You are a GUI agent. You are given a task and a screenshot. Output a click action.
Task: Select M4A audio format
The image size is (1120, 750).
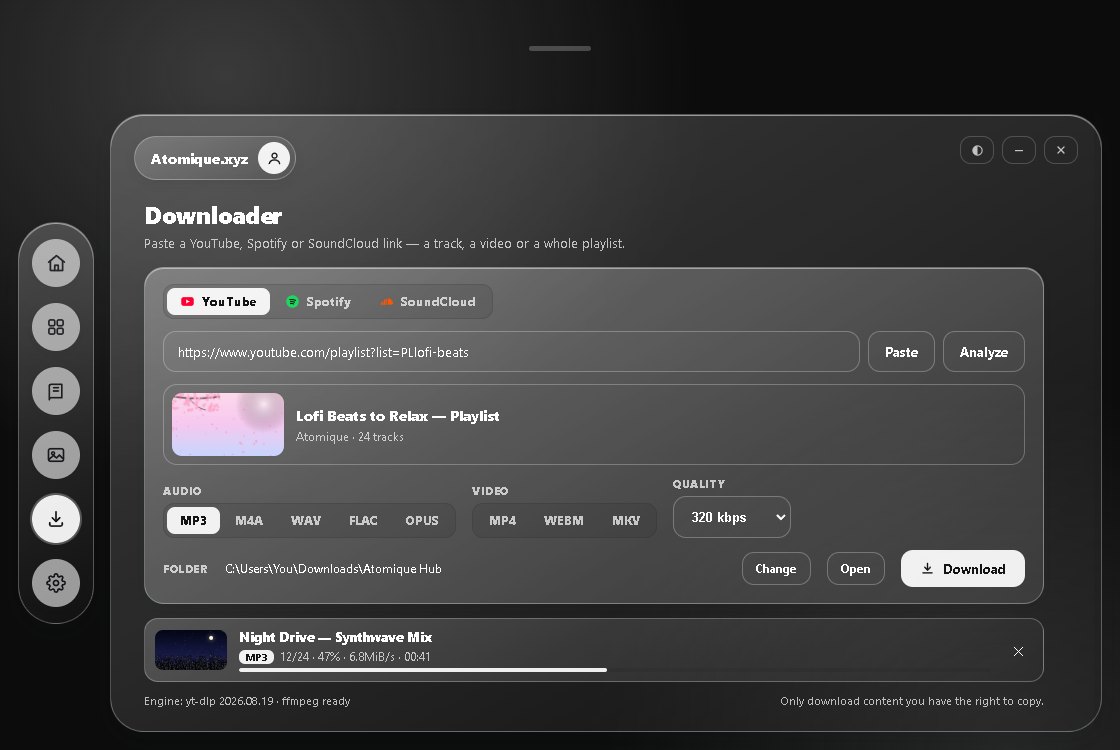pos(249,520)
